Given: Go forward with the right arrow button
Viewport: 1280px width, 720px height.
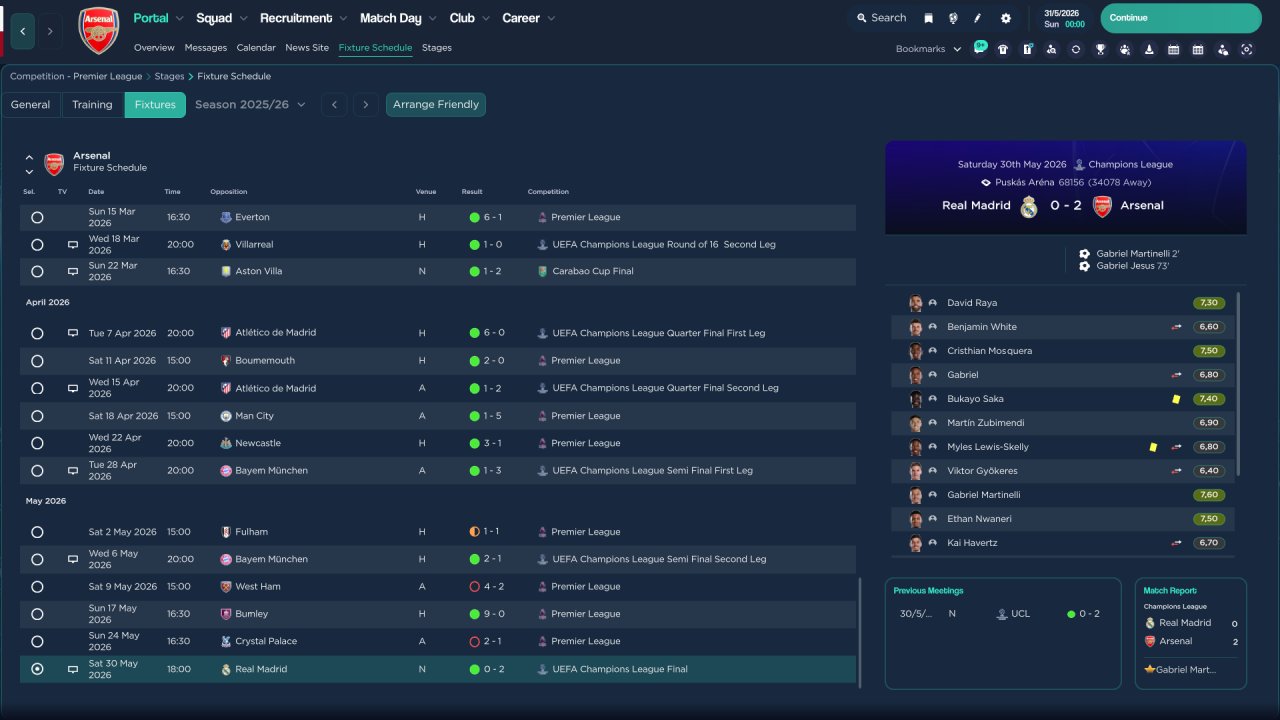Looking at the screenshot, I should pyautogui.click(x=50, y=31).
